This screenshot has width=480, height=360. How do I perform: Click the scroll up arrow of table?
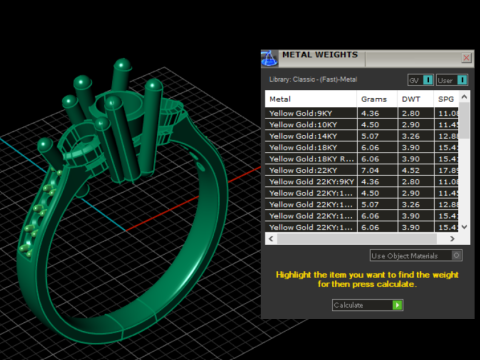coord(464,97)
